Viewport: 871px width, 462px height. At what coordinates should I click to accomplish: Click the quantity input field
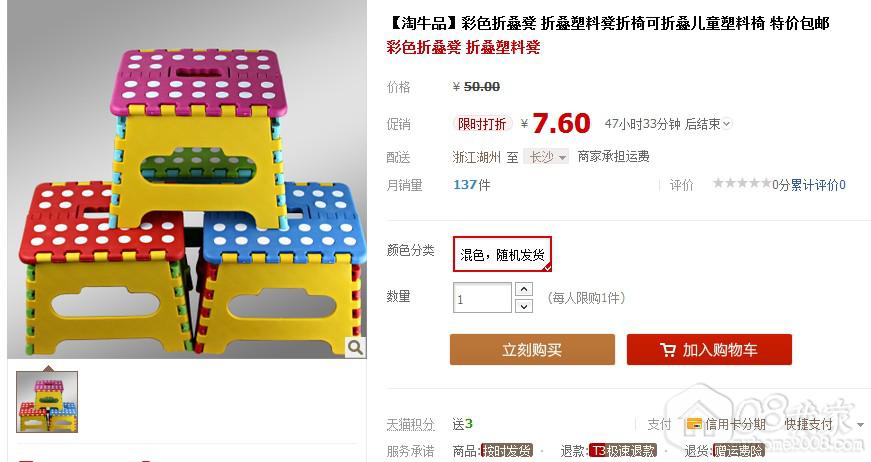coord(482,298)
